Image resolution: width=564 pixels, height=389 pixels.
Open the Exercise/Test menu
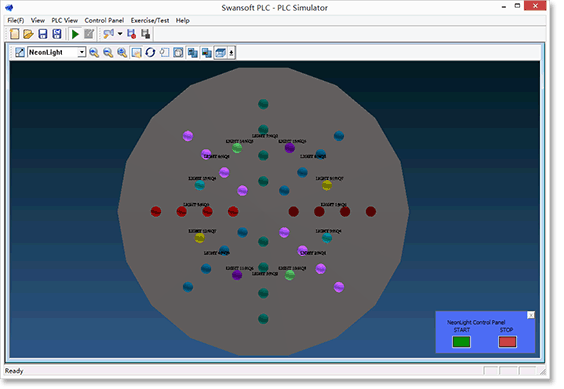pos(150,21)
